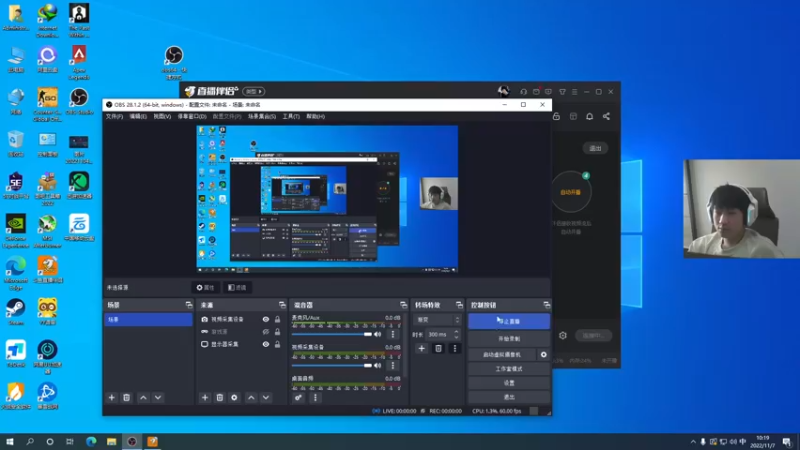
Task: Open the 视图(V) menu in OBS
Action: (162, 117)
